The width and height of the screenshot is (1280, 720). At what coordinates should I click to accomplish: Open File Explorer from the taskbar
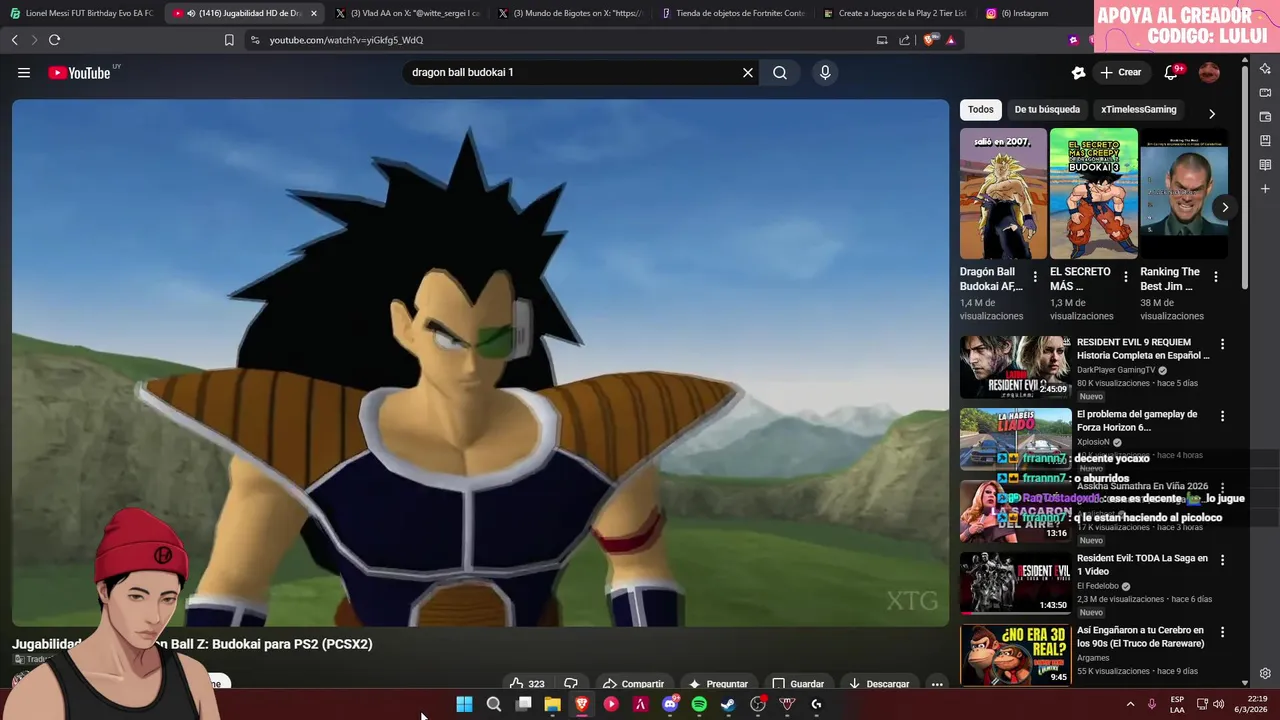[x=552, y=704]
